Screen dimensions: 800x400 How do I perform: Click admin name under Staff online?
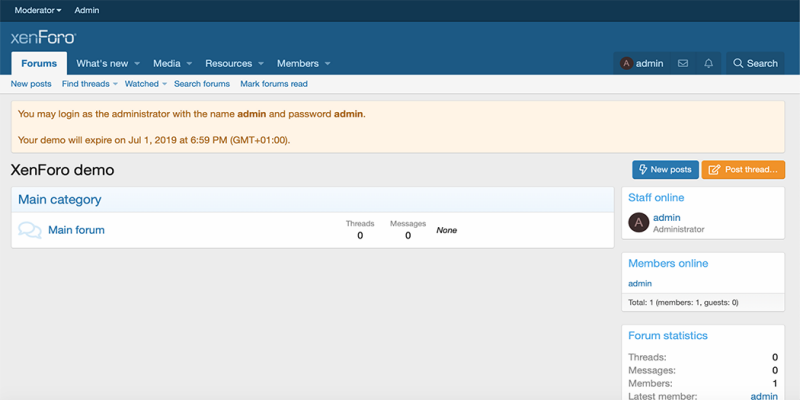tap(667, 218)
